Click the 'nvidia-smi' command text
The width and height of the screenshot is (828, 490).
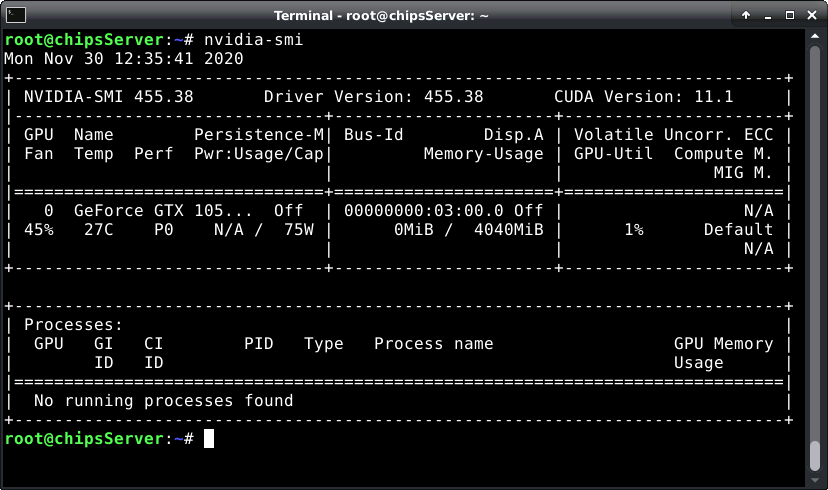point(253,40)
